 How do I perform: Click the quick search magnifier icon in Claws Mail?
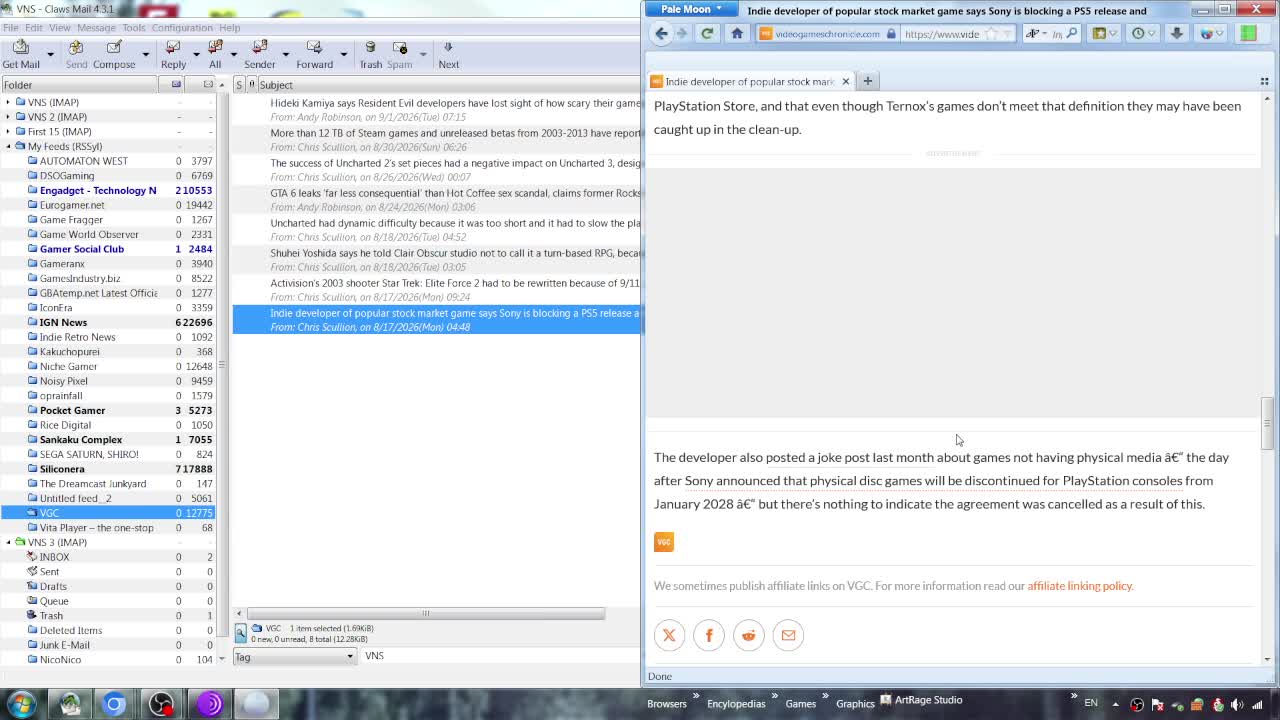pyautogui.click(x=241, y=632)
